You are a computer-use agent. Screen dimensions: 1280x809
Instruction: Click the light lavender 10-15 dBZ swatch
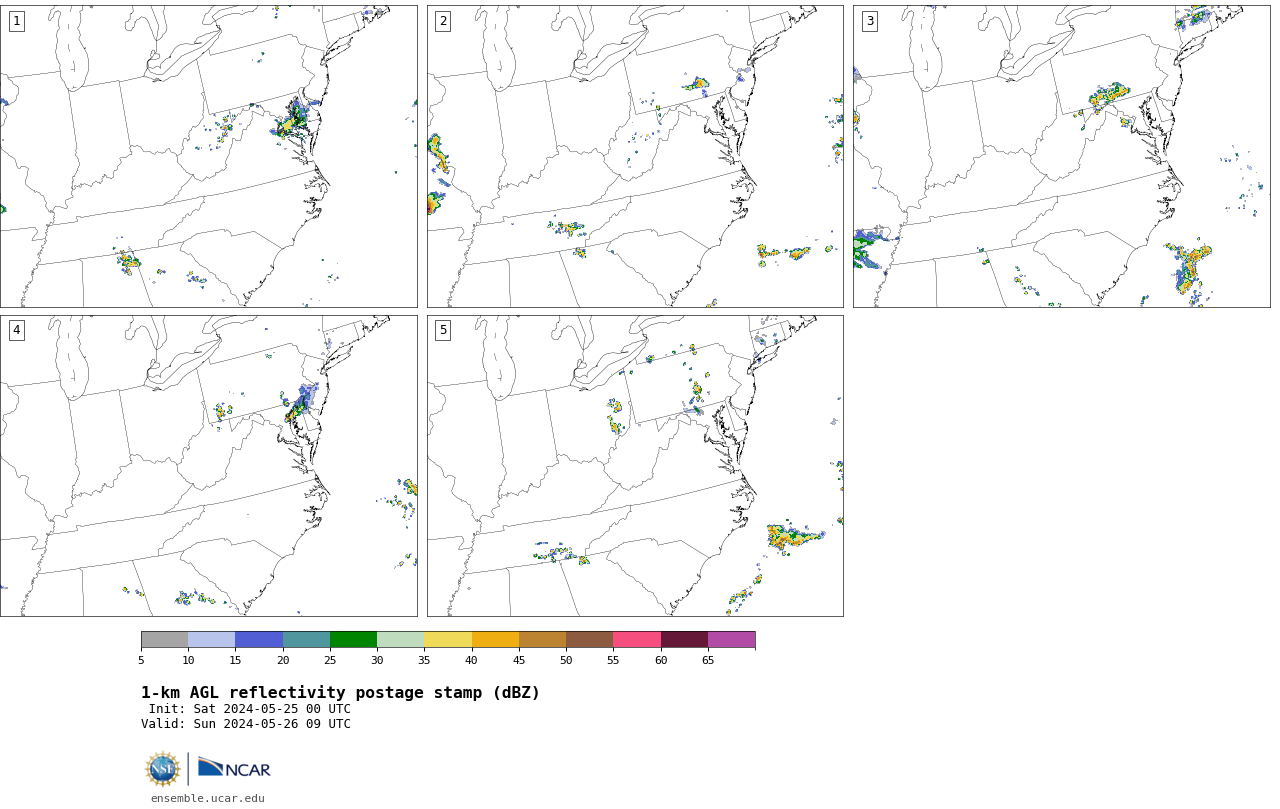(x=211, y=640)
